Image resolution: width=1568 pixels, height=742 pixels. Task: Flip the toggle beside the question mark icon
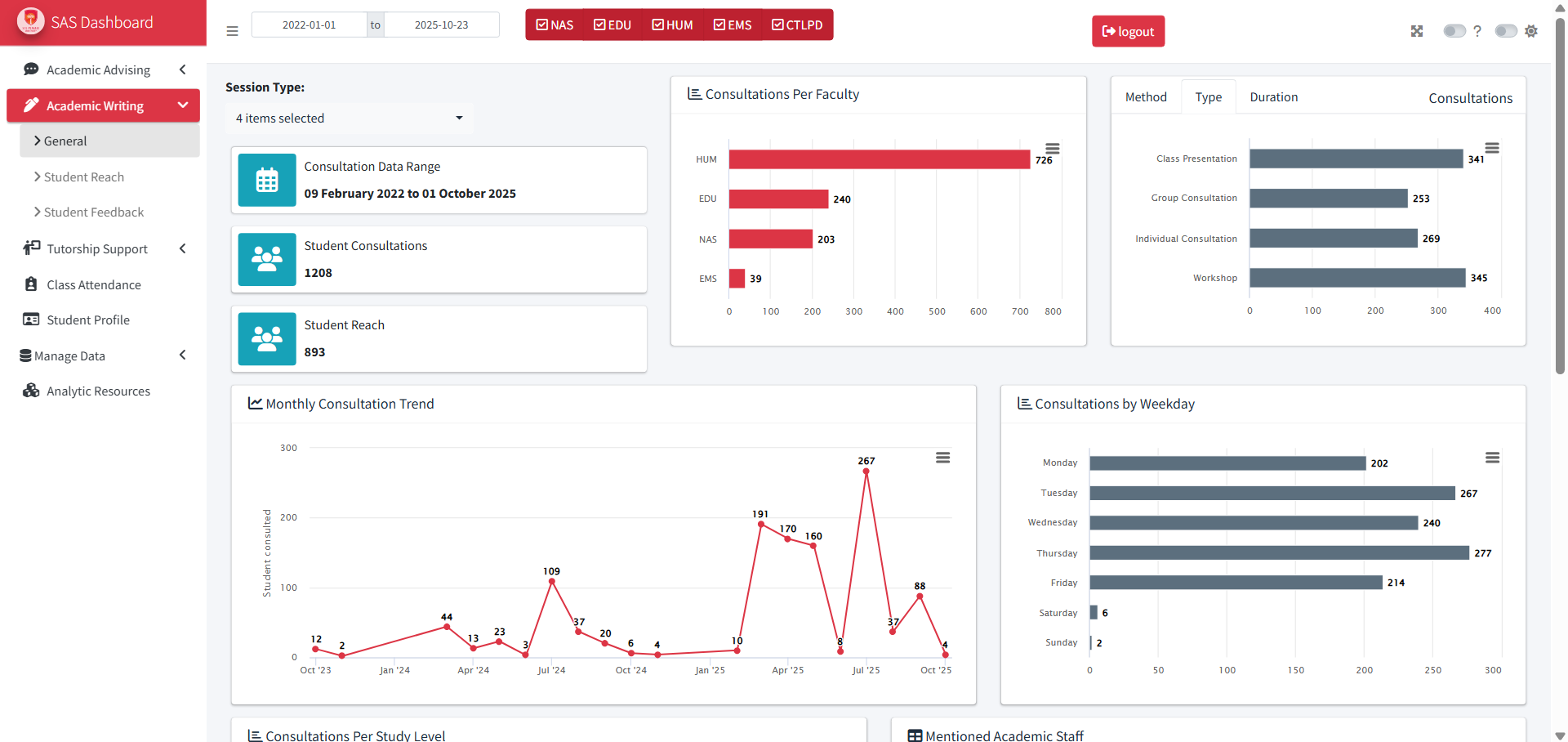click(x=1454, y=31)
